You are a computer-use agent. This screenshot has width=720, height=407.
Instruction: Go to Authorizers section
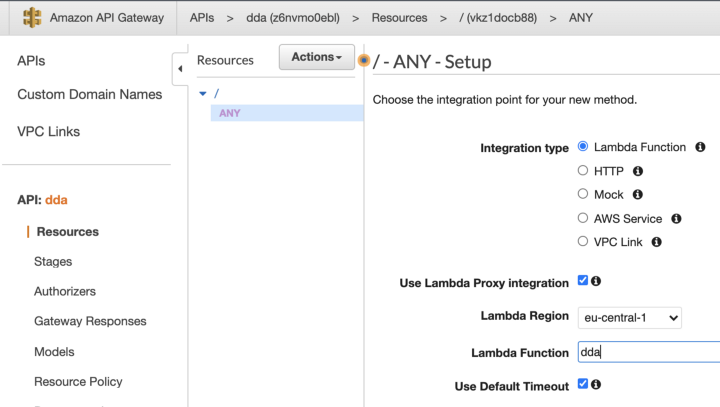[65, 292]
